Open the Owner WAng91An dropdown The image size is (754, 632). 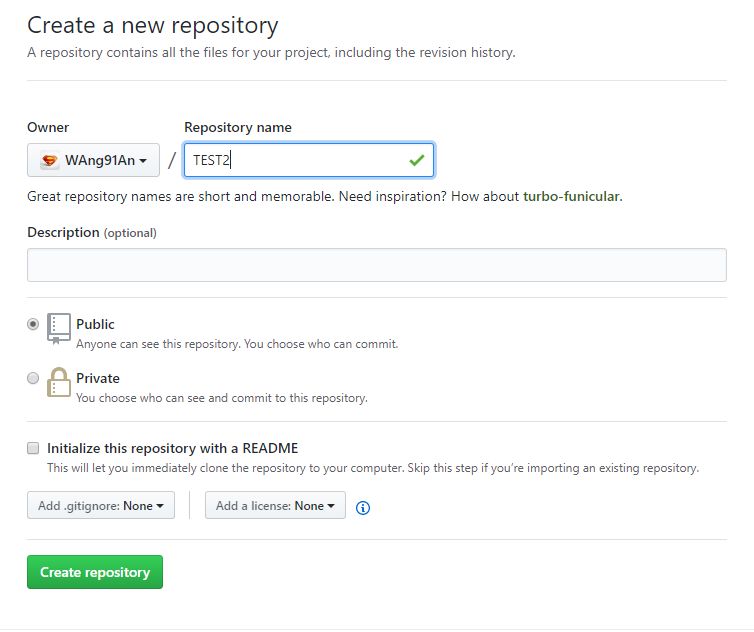pyautogui.click(x=93, y=160)
